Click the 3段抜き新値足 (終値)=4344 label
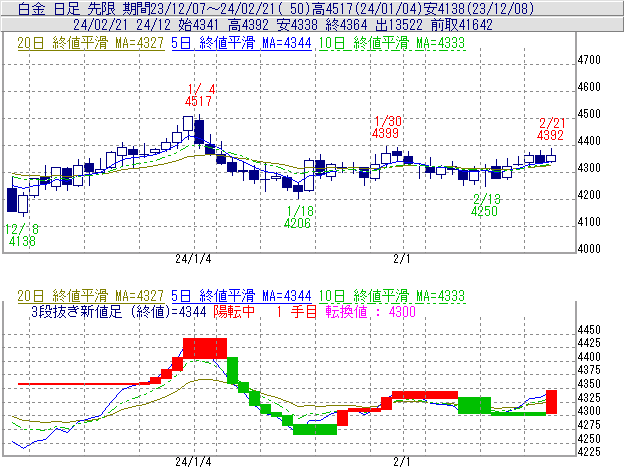Image resolution: width=624 pixels, height=475 pixels. coord(119,311)
